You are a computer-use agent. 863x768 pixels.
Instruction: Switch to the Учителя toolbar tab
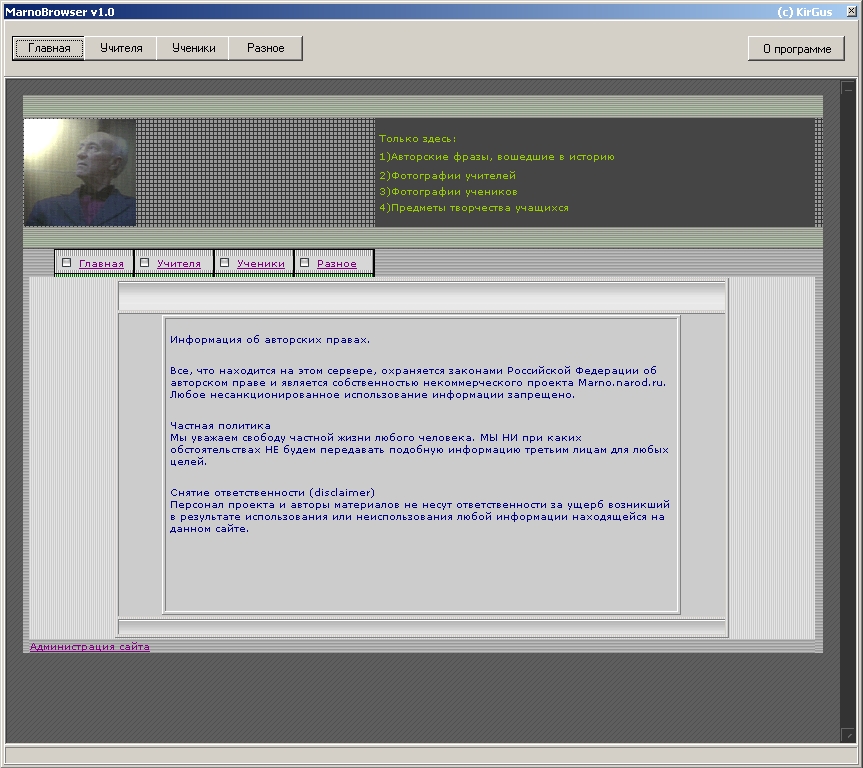pos(121,48)
